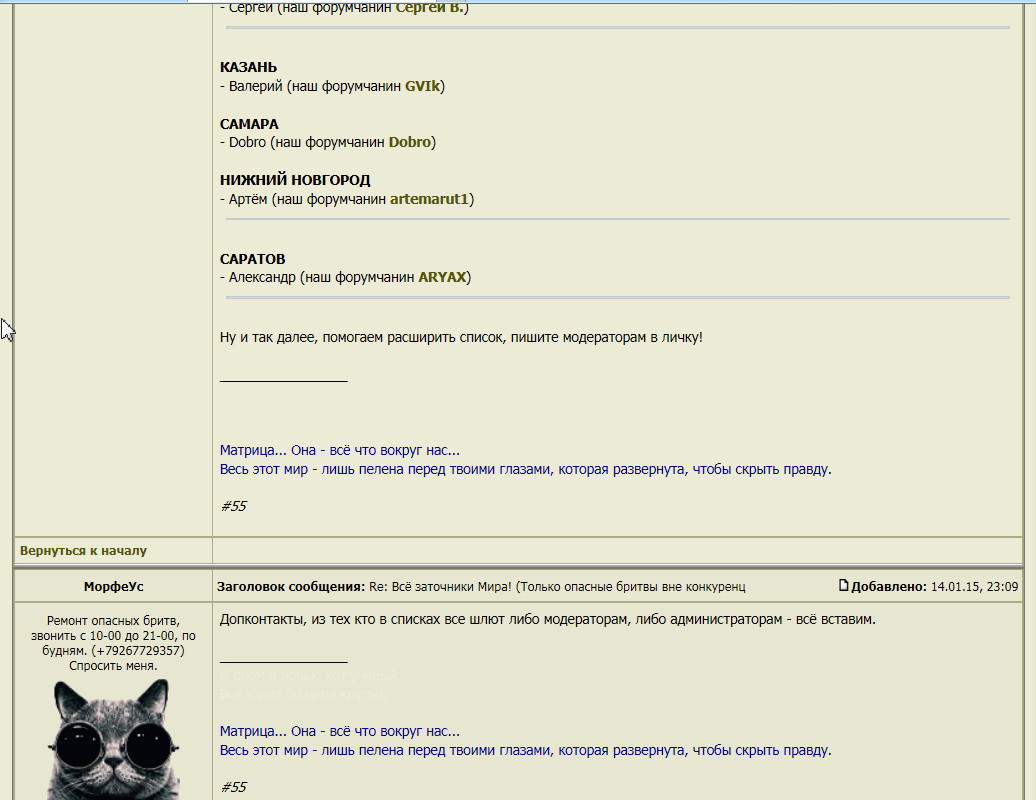Click the post date 14.01.15, 23:09
The image size is (1036, 800).
click(974, 587)
